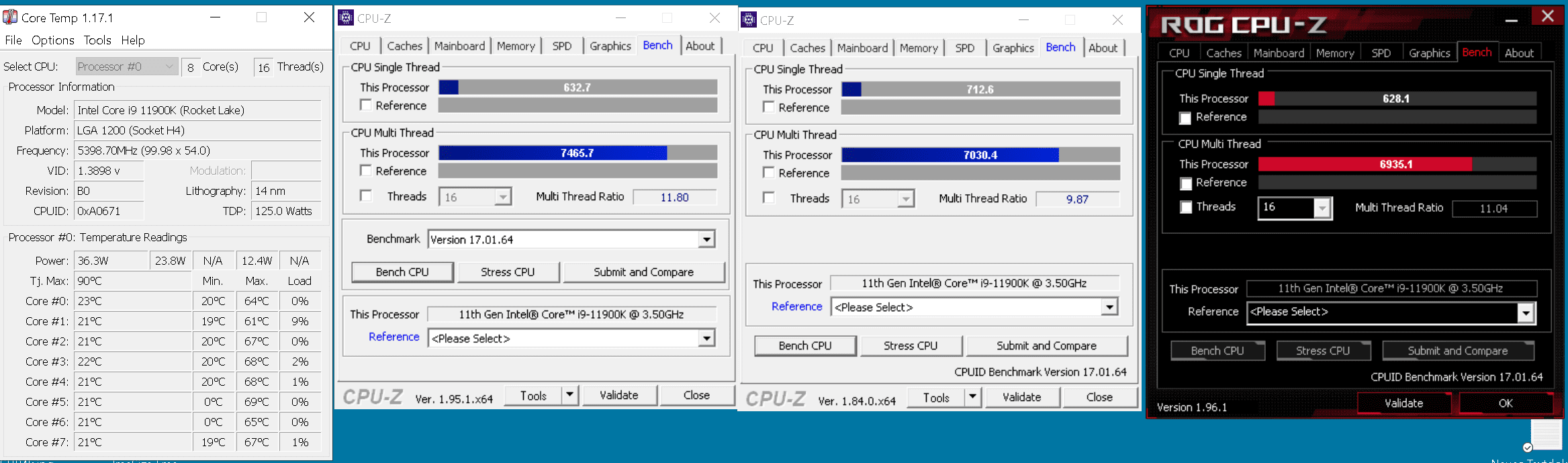Viewport: 1568px width, 463px height.
Task: Enable Threads checkbox in CPU-Z 1.95.1
Action: pyautogui.click(x=366, y=196)
